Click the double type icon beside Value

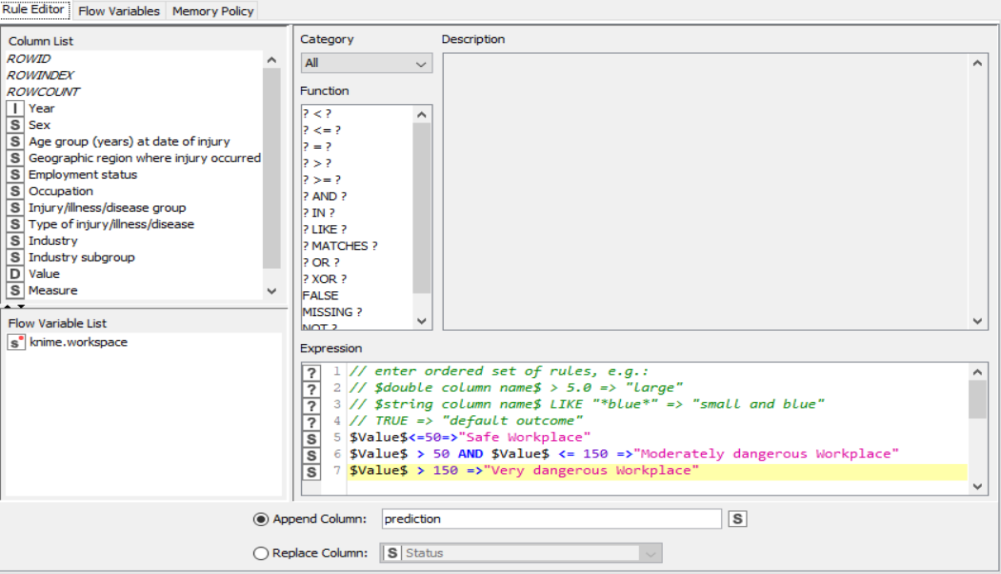15,274
